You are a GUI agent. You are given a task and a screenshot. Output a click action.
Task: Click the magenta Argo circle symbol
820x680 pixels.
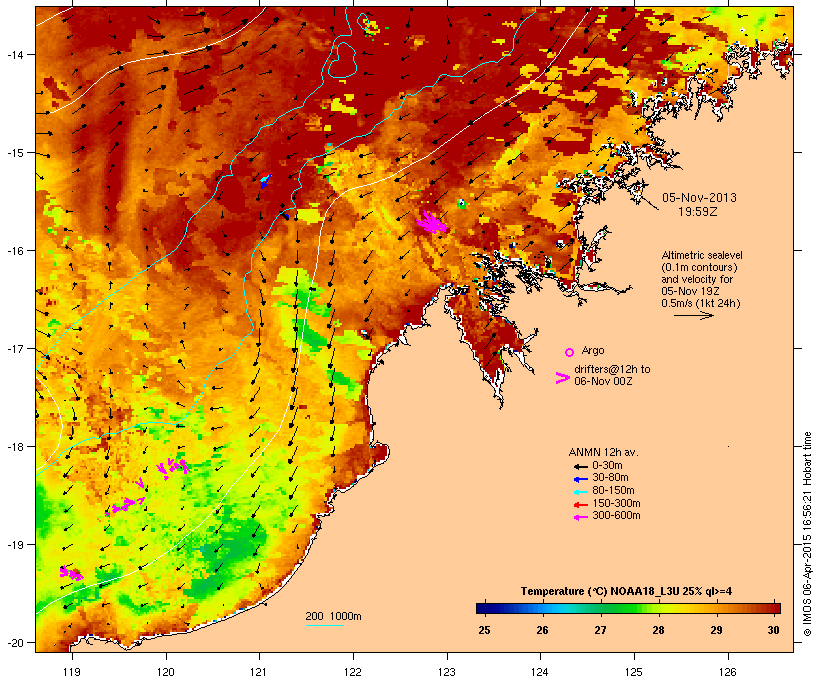tap(570, 352)
